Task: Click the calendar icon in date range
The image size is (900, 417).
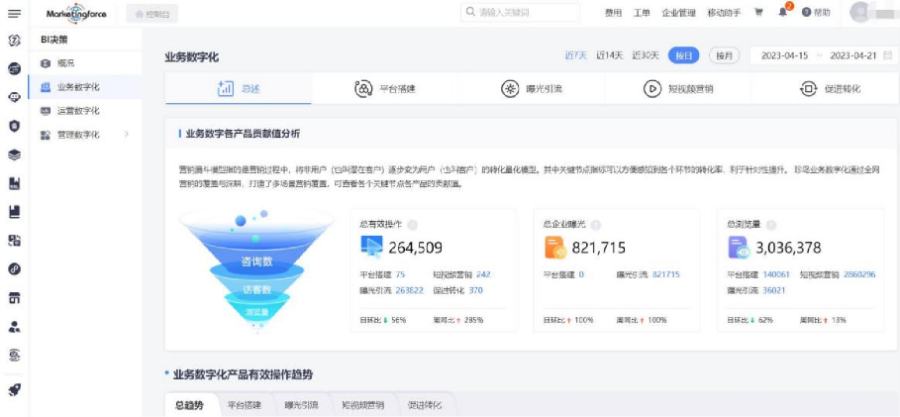Action: pyautogui.click(x=888, y=56)
